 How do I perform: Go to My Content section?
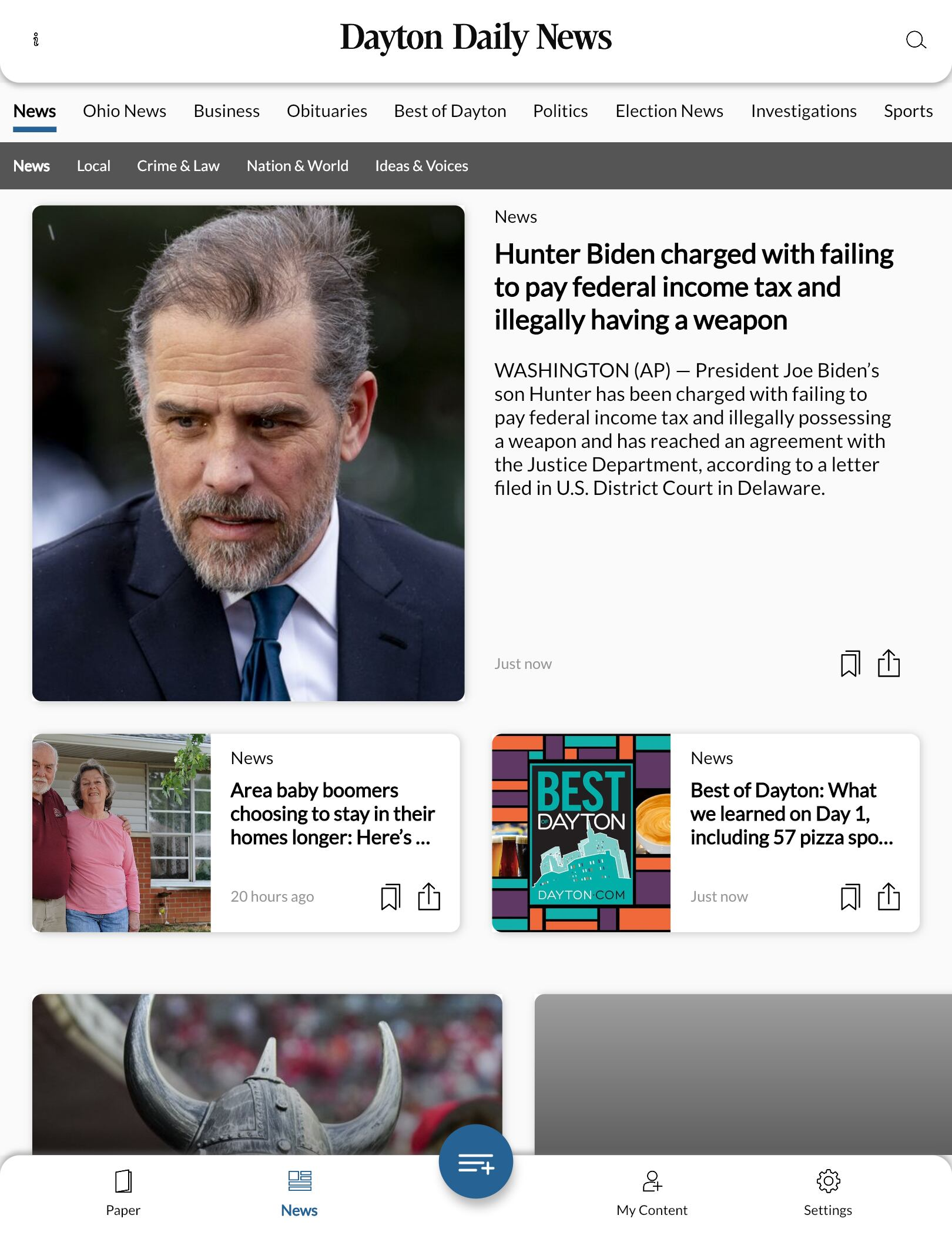pos(652,1192)
